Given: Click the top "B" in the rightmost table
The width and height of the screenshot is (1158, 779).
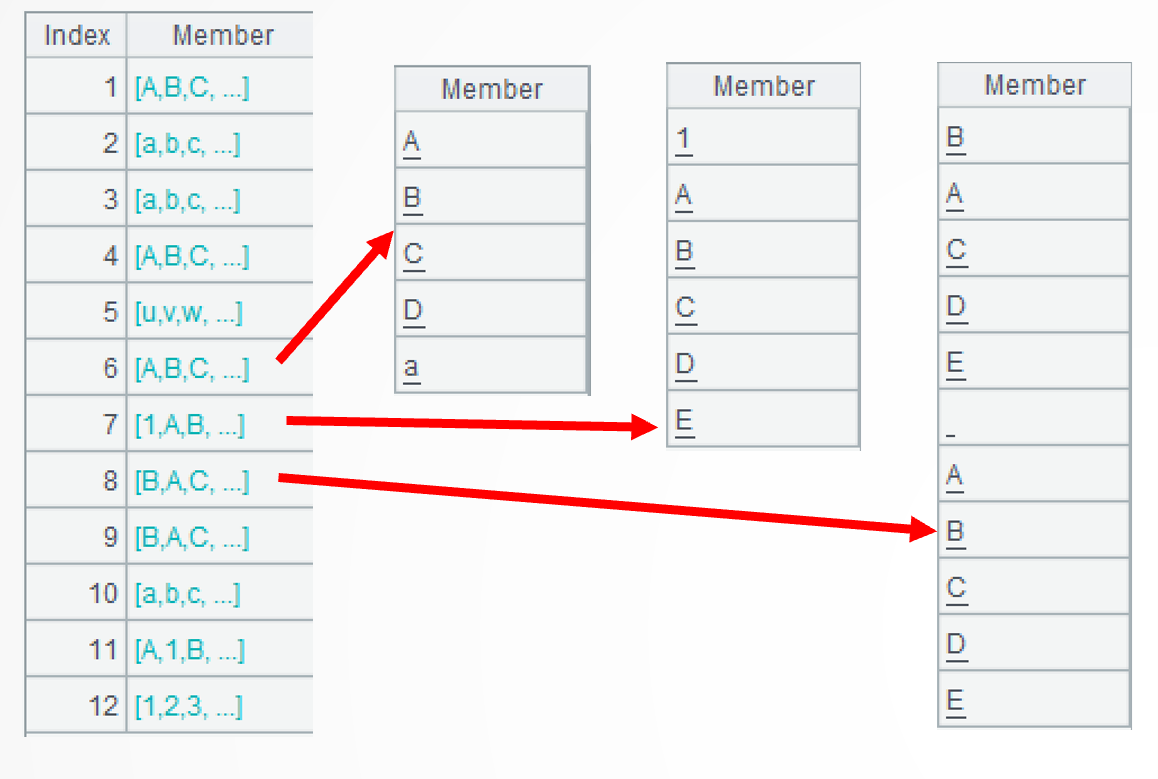Looking at the screenshot, I should pyautogui.click(x=955, y=137).
